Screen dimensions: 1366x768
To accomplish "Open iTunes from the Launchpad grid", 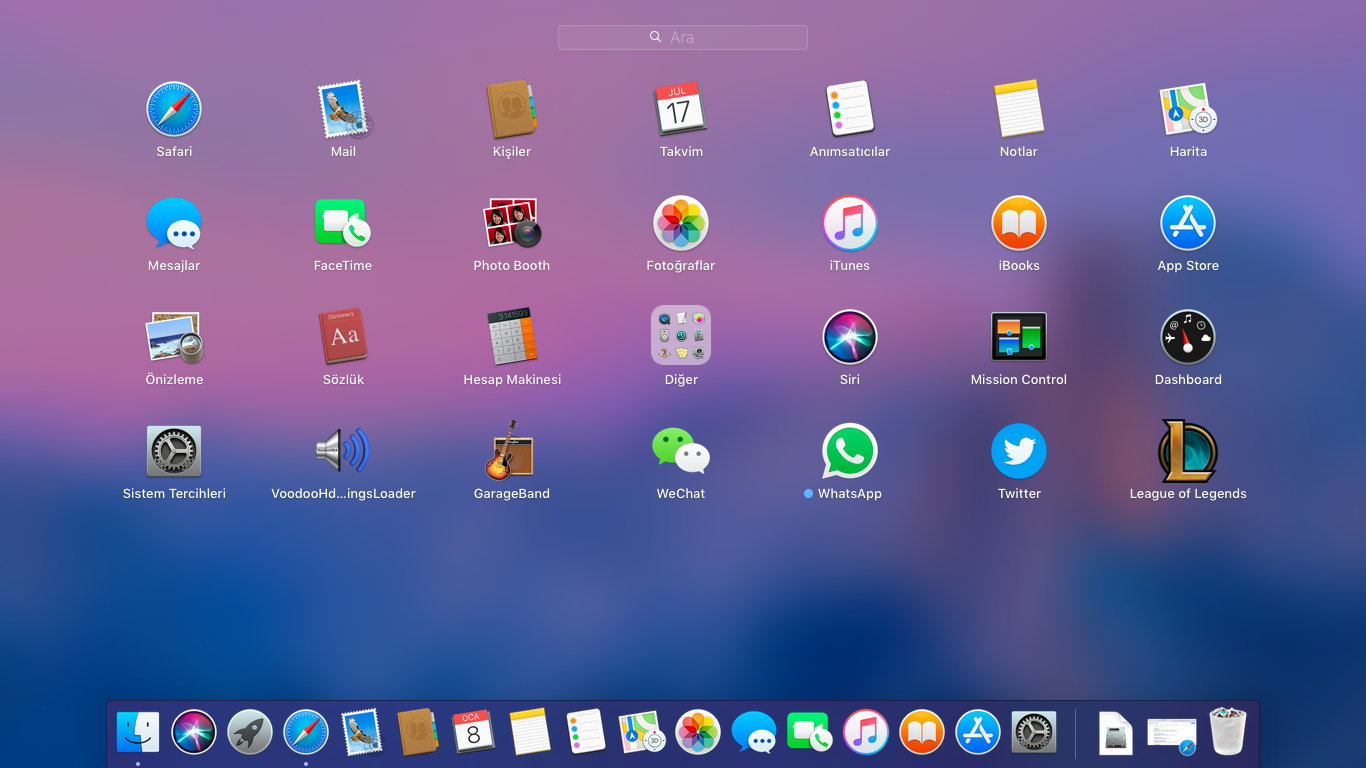I will click(850, 224).
